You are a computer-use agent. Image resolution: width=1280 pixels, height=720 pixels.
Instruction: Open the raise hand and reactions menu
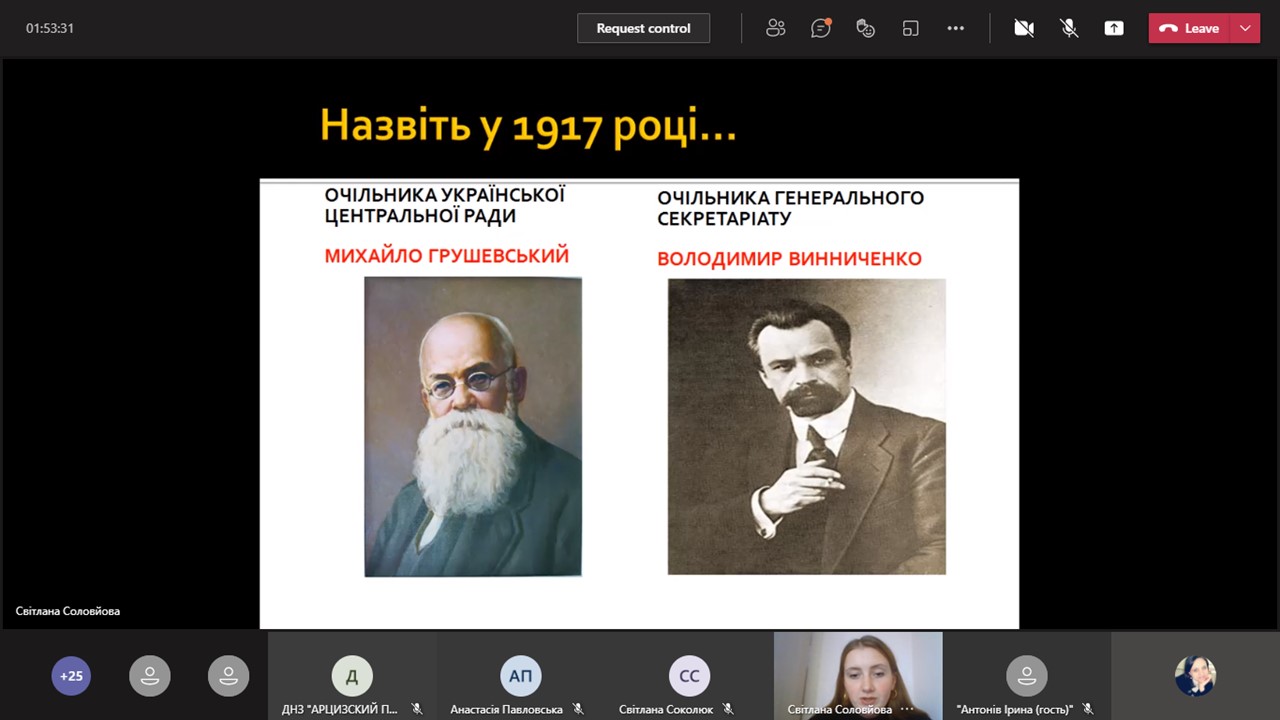pos(866,28)
